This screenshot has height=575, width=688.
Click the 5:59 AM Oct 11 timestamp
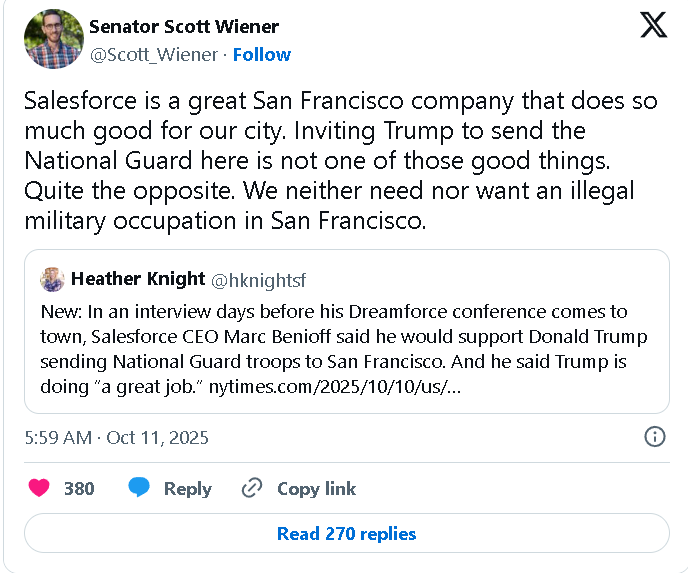116,438
